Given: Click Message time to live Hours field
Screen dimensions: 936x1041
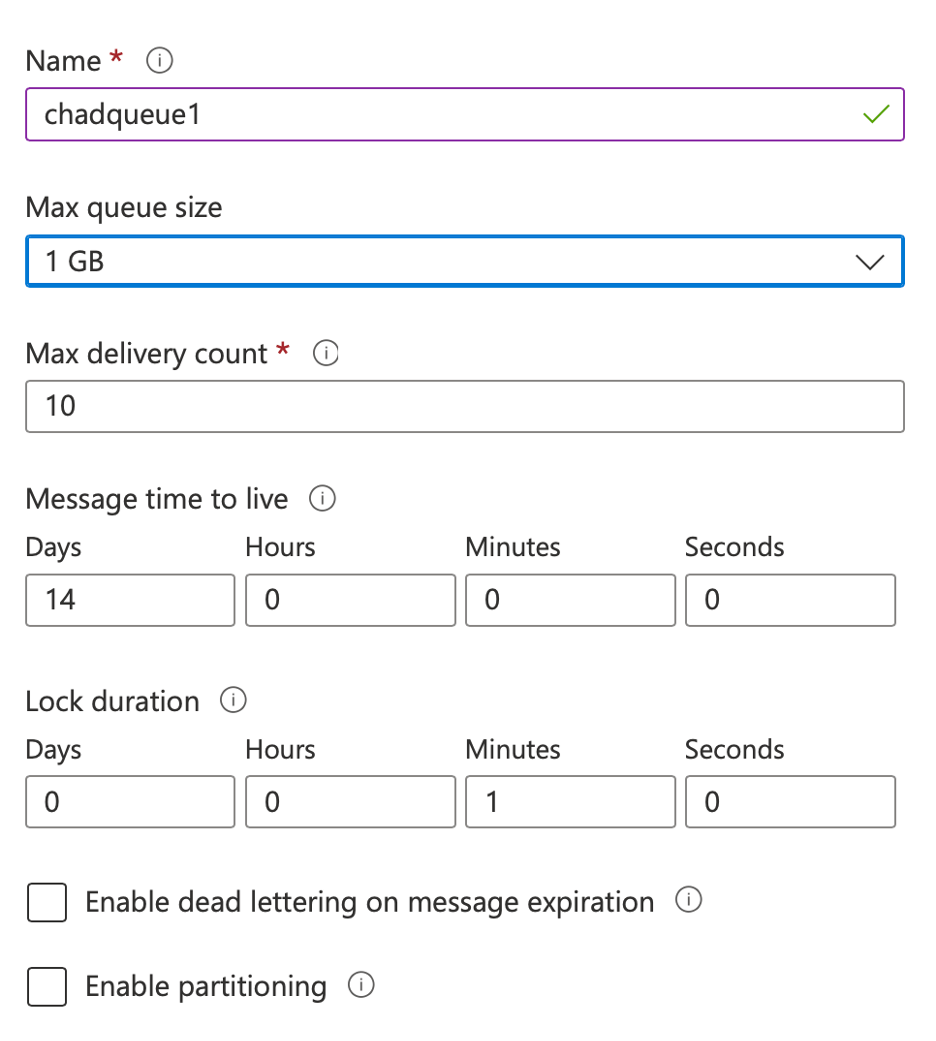Looking at the screenshot, I should tap(351, 600).
